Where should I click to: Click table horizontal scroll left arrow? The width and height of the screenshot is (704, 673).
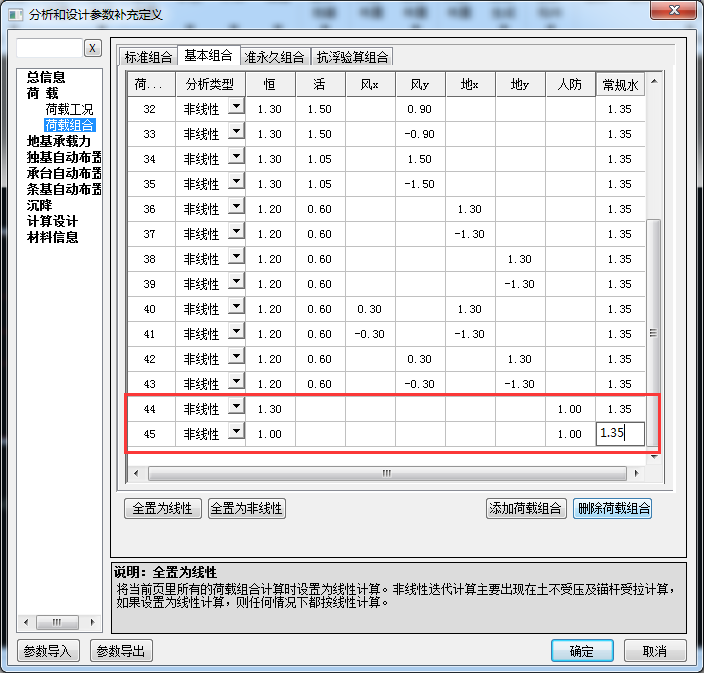[x=136, y=473]
